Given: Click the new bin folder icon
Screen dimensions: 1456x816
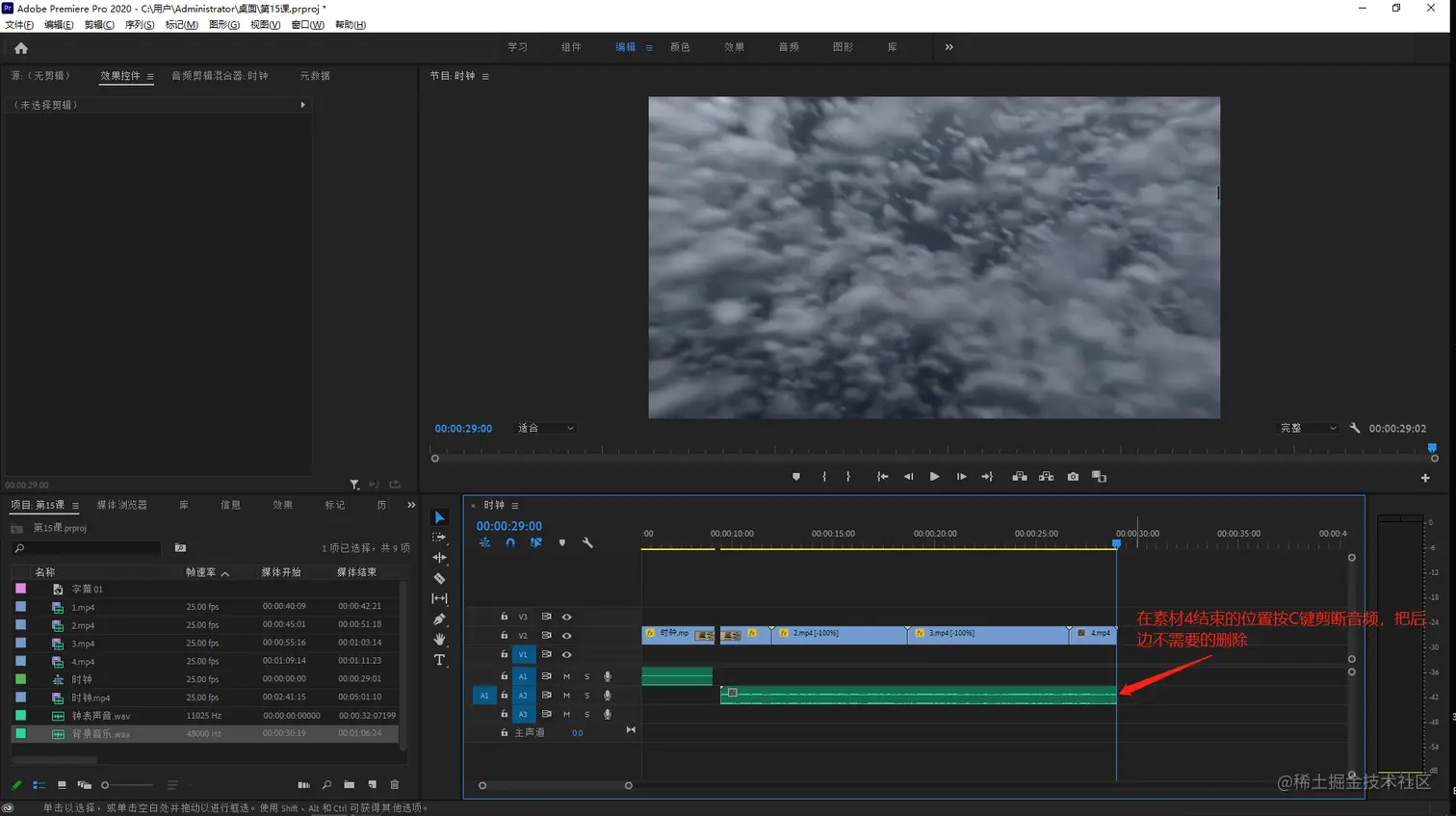Looking at the screenshot, I should click(x=349, y=785).
